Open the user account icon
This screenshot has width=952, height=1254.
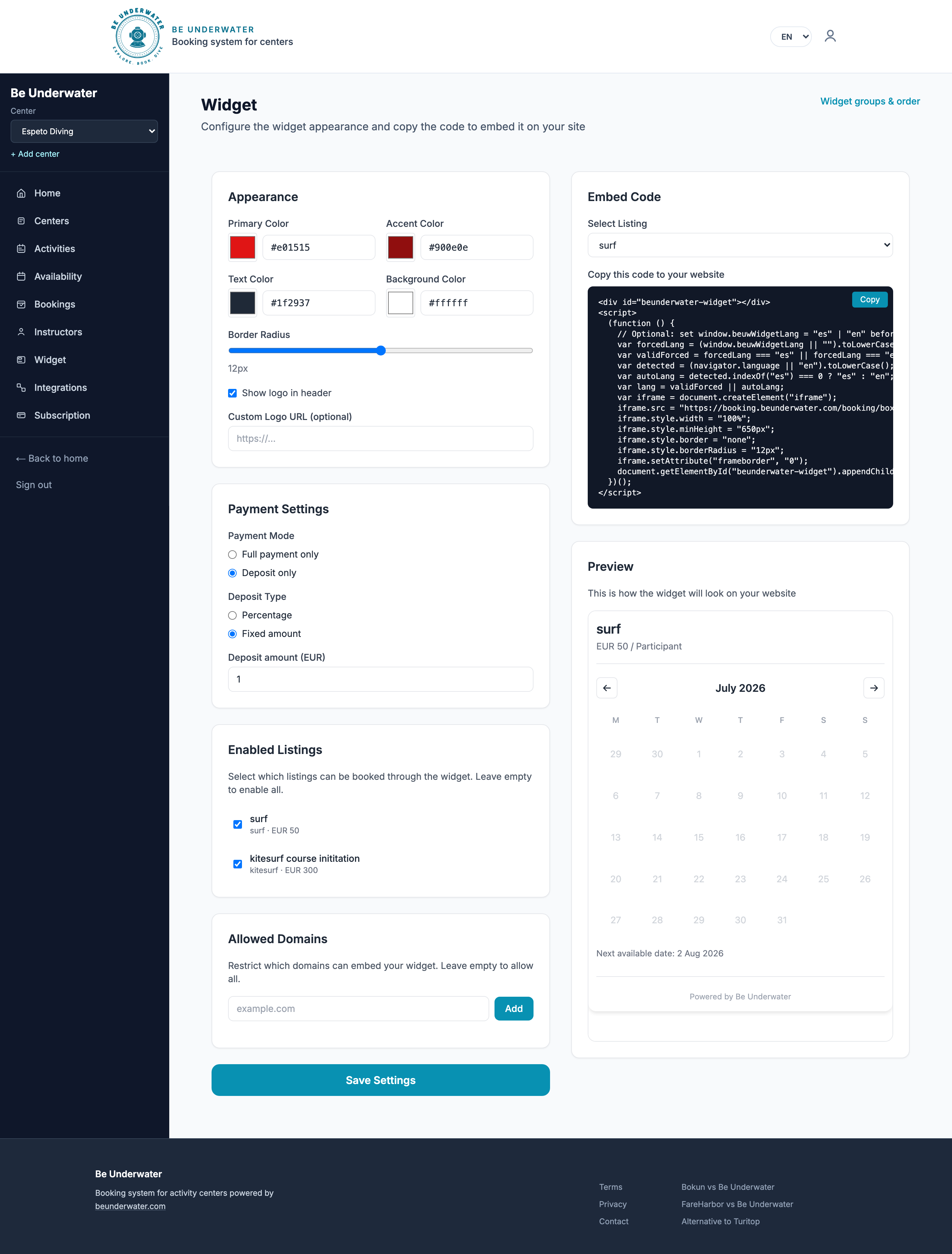[x=830, y=36]
